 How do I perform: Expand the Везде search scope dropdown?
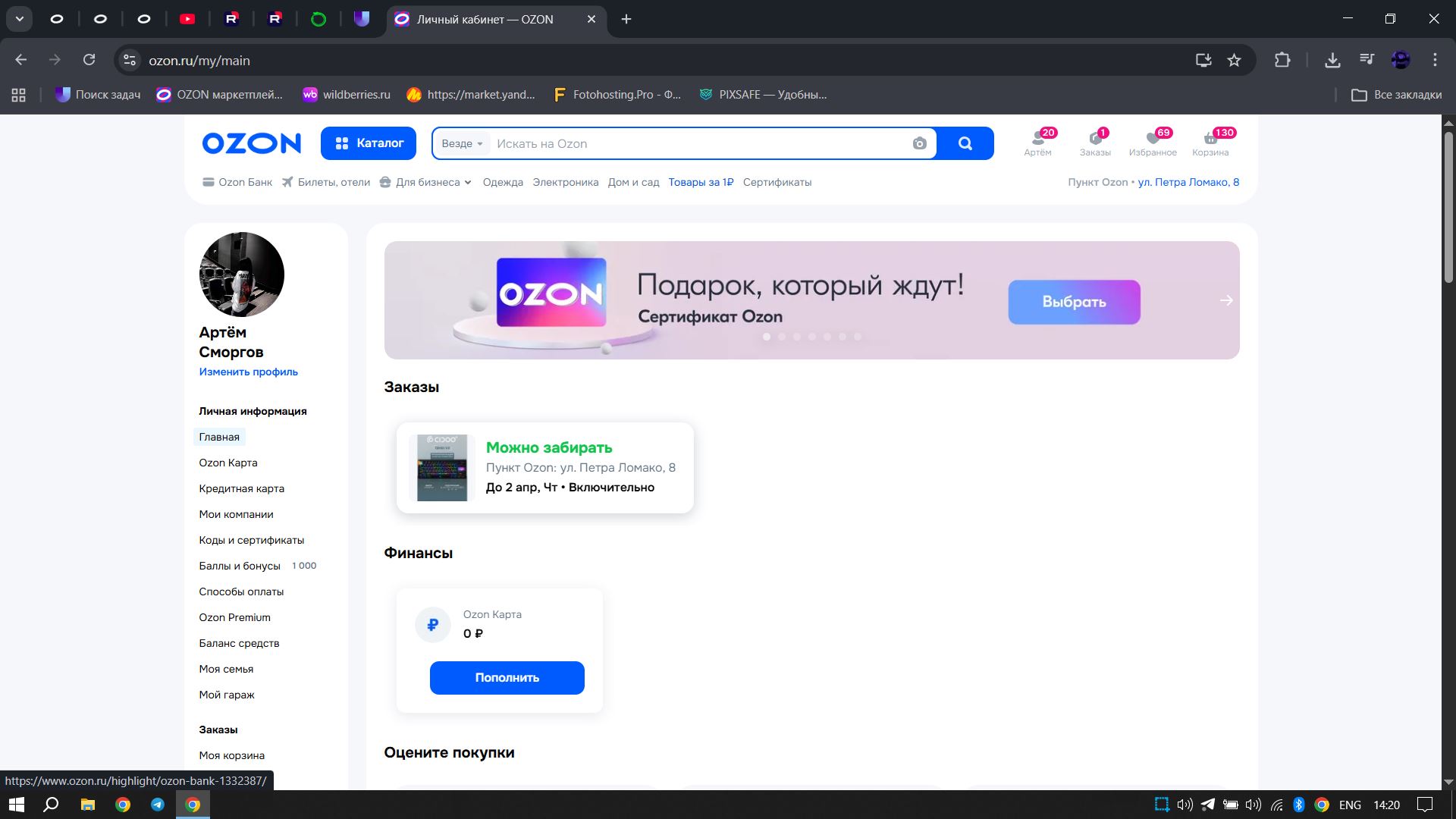pyautogui.click(x=462, y=143)
